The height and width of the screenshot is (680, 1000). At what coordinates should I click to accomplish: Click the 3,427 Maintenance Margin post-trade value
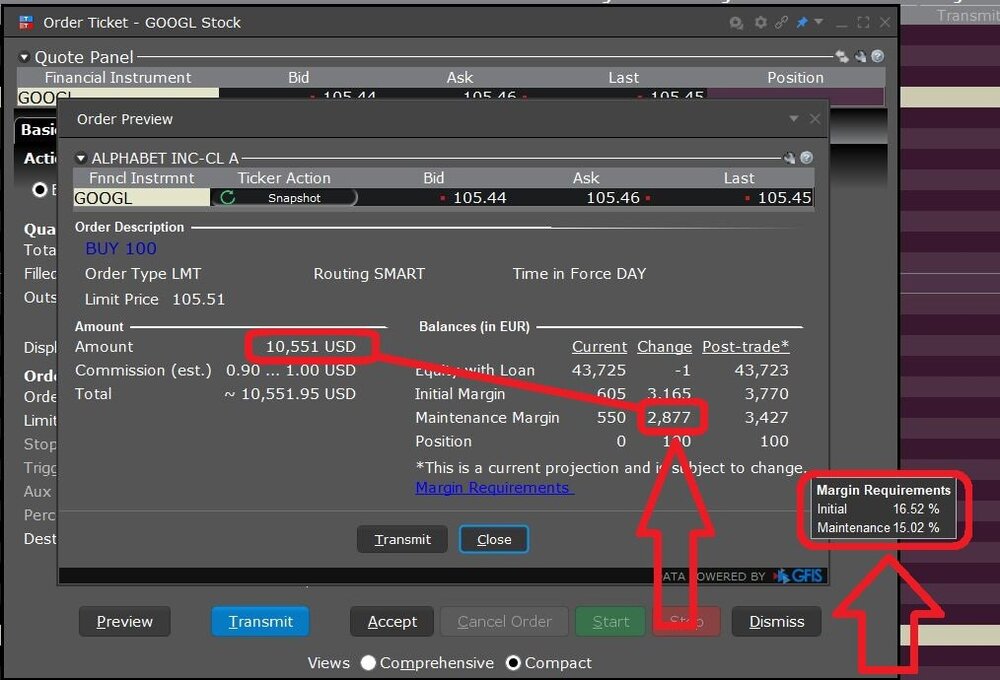click(767, 417)
